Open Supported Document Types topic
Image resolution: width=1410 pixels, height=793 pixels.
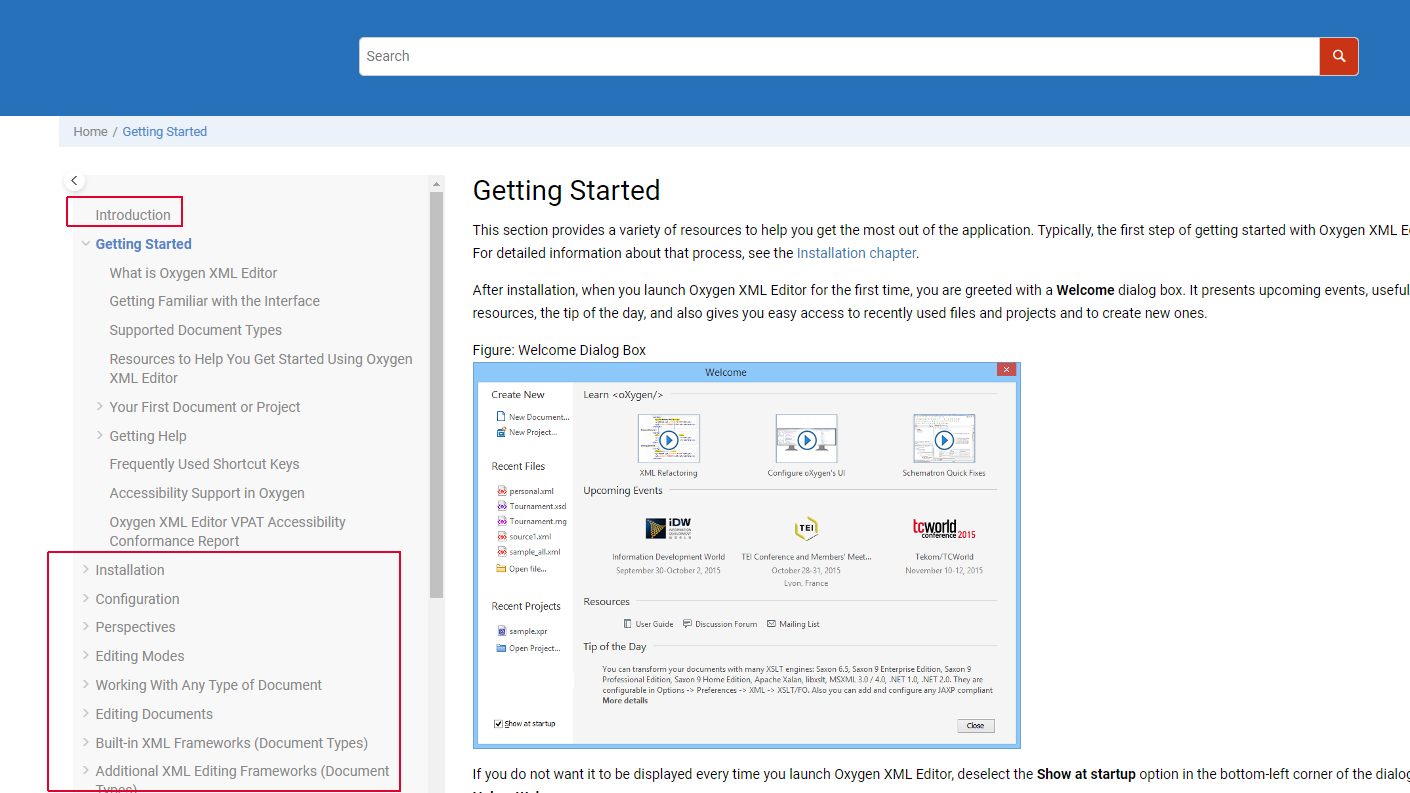click(x=196, y=330)
